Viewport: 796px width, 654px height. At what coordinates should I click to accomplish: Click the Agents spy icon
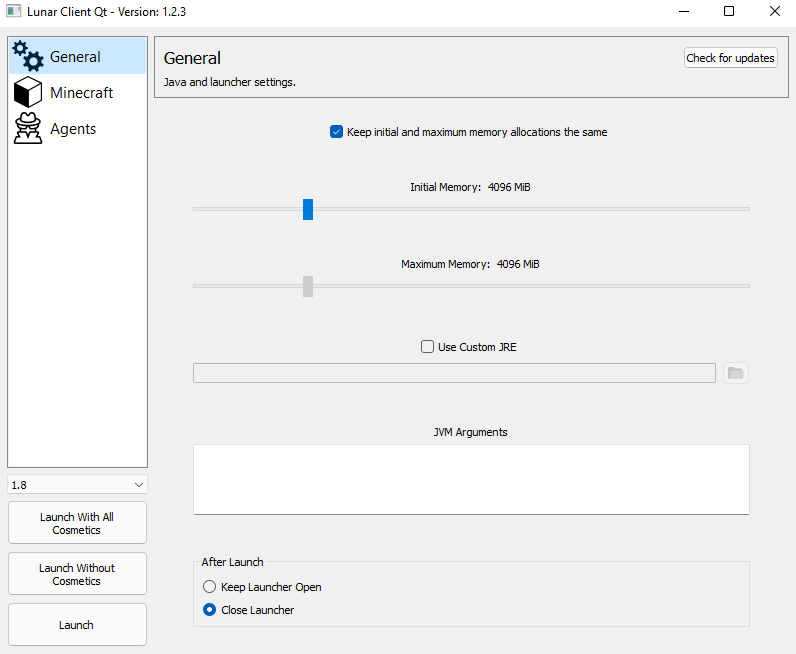tap(28, 129)
